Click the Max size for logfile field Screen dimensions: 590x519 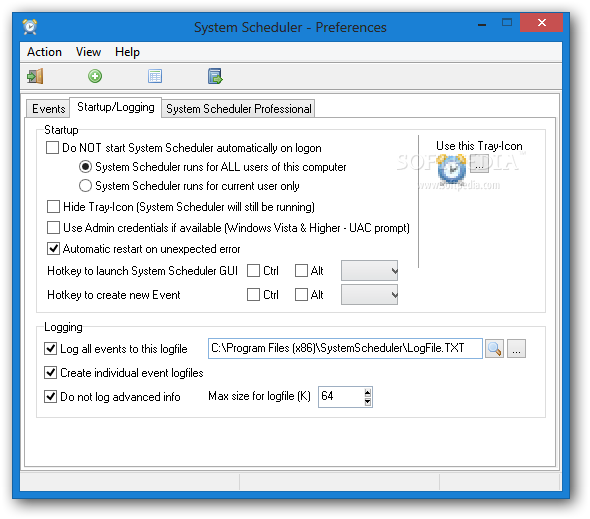point(341,397)
